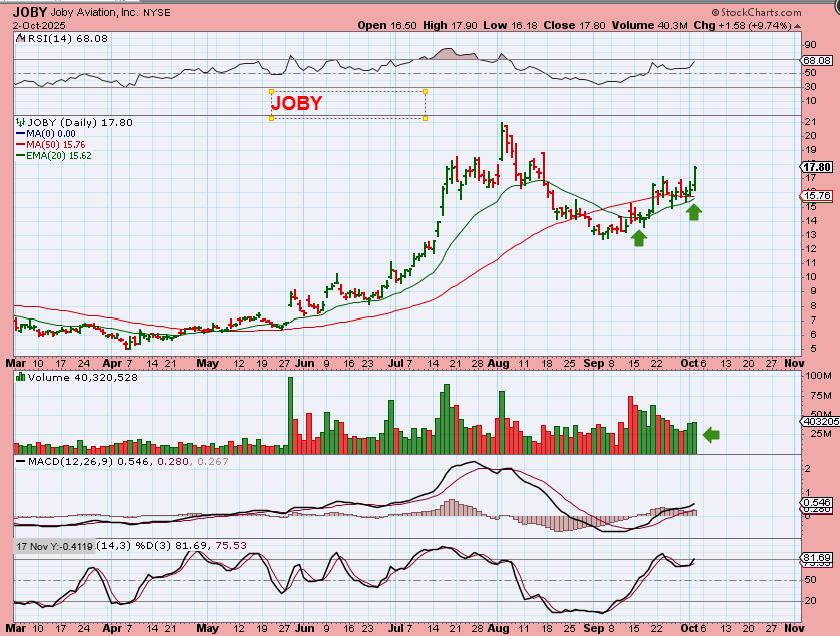Click the 0.280 MACD signal value
The height and width of the screenshot is (636, 840).
point(172,461)
